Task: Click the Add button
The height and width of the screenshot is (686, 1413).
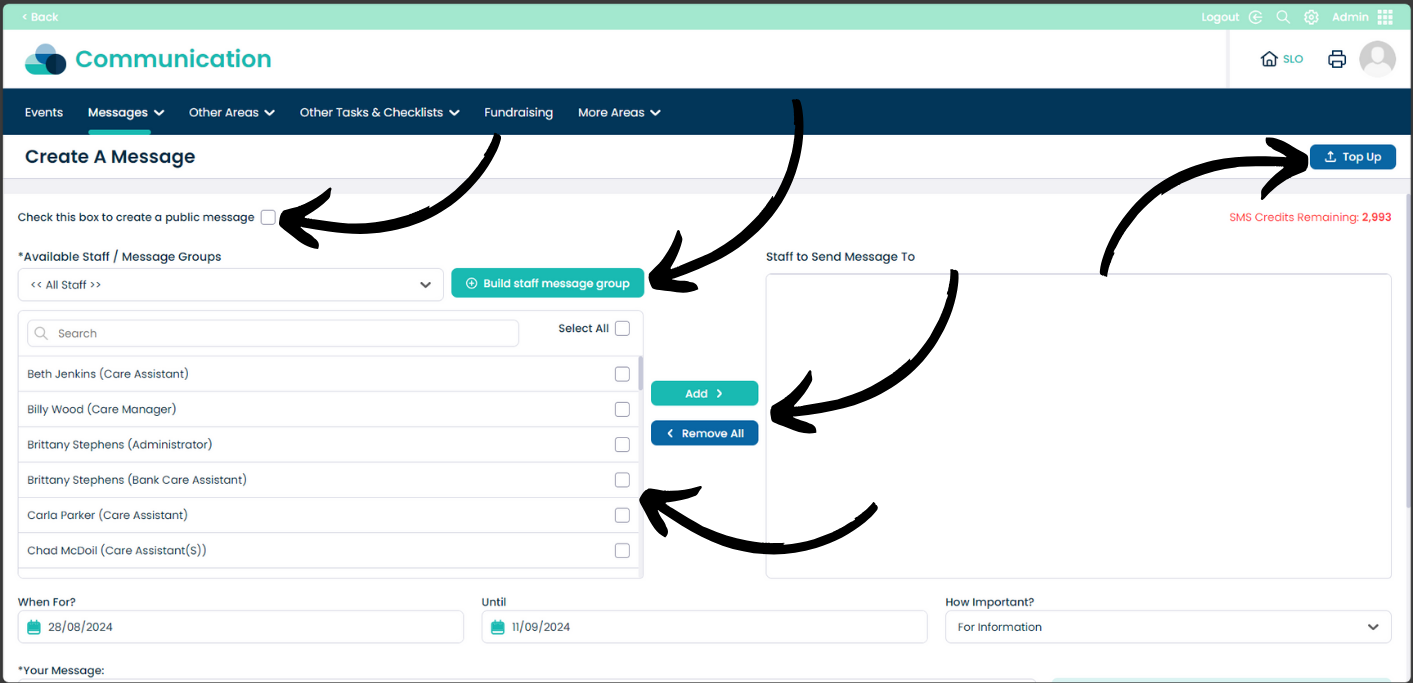Action: coord(704,394)
